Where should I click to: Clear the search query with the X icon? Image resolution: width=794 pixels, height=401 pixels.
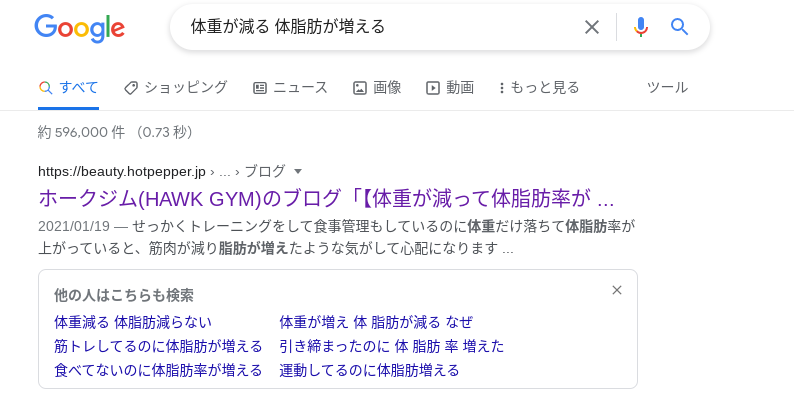point(591,27)
